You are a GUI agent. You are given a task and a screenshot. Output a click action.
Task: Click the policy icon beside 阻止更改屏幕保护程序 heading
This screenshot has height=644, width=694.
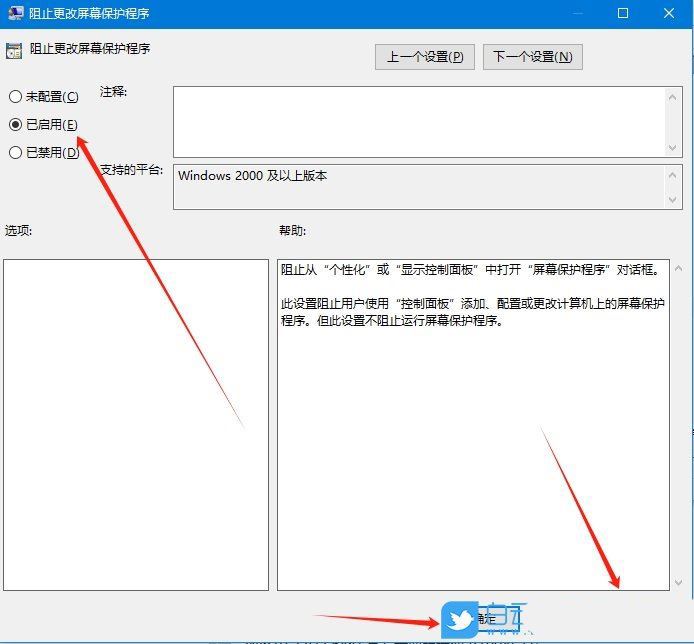(14, 51)
